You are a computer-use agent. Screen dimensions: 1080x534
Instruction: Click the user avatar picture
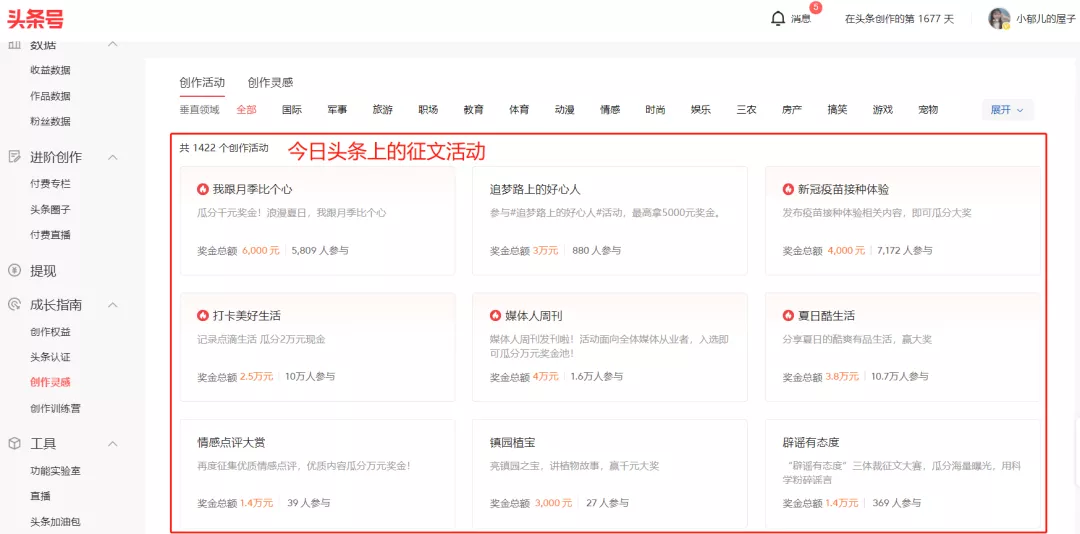[x=999, y=19]
